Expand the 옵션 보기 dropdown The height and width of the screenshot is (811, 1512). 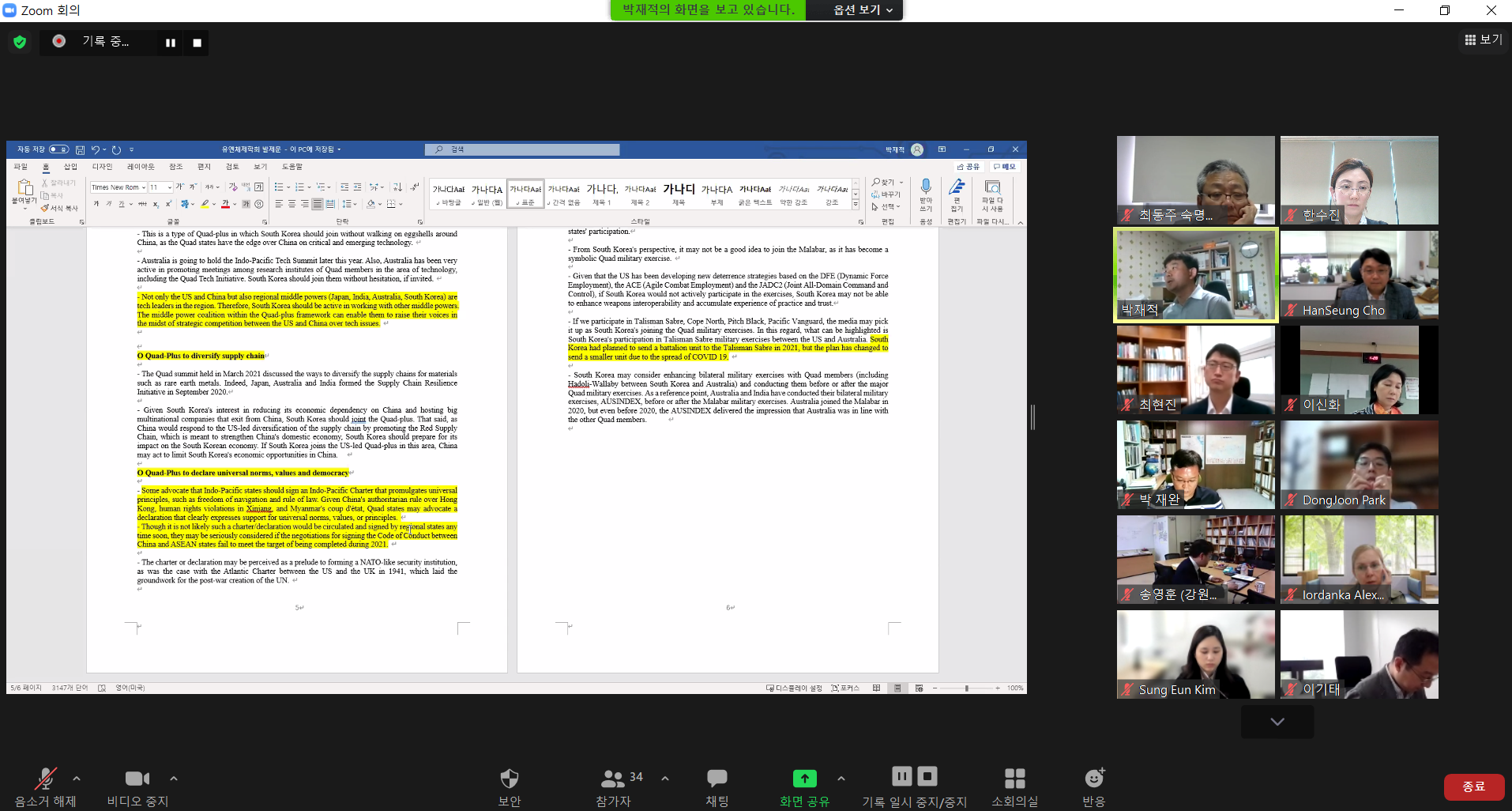click(x=863, y=10)
